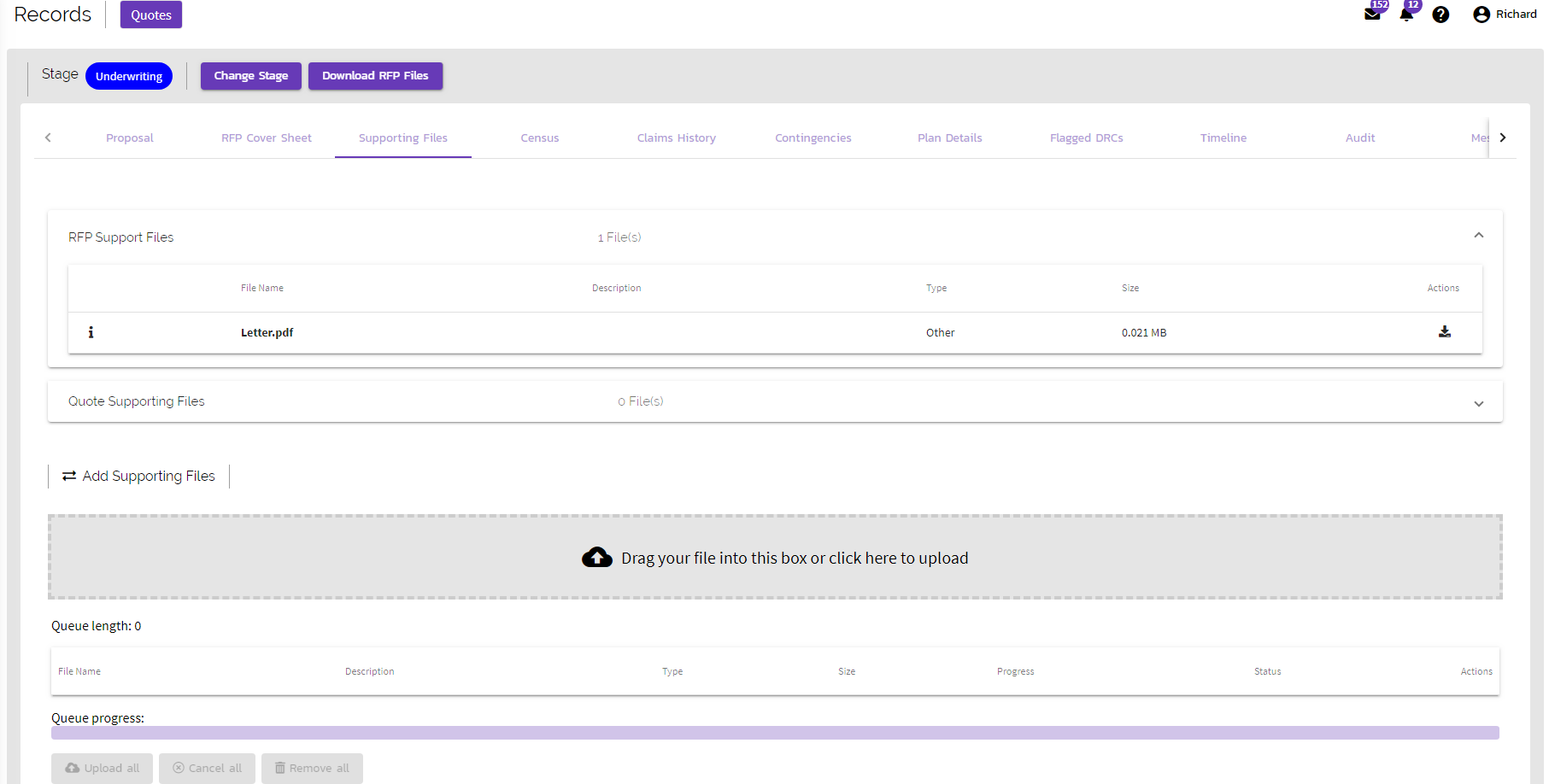Image resolution: width=1549 pixels, height=784 pixels.
Task: Select the Audit tab
Action: (x=1359, y=137)
